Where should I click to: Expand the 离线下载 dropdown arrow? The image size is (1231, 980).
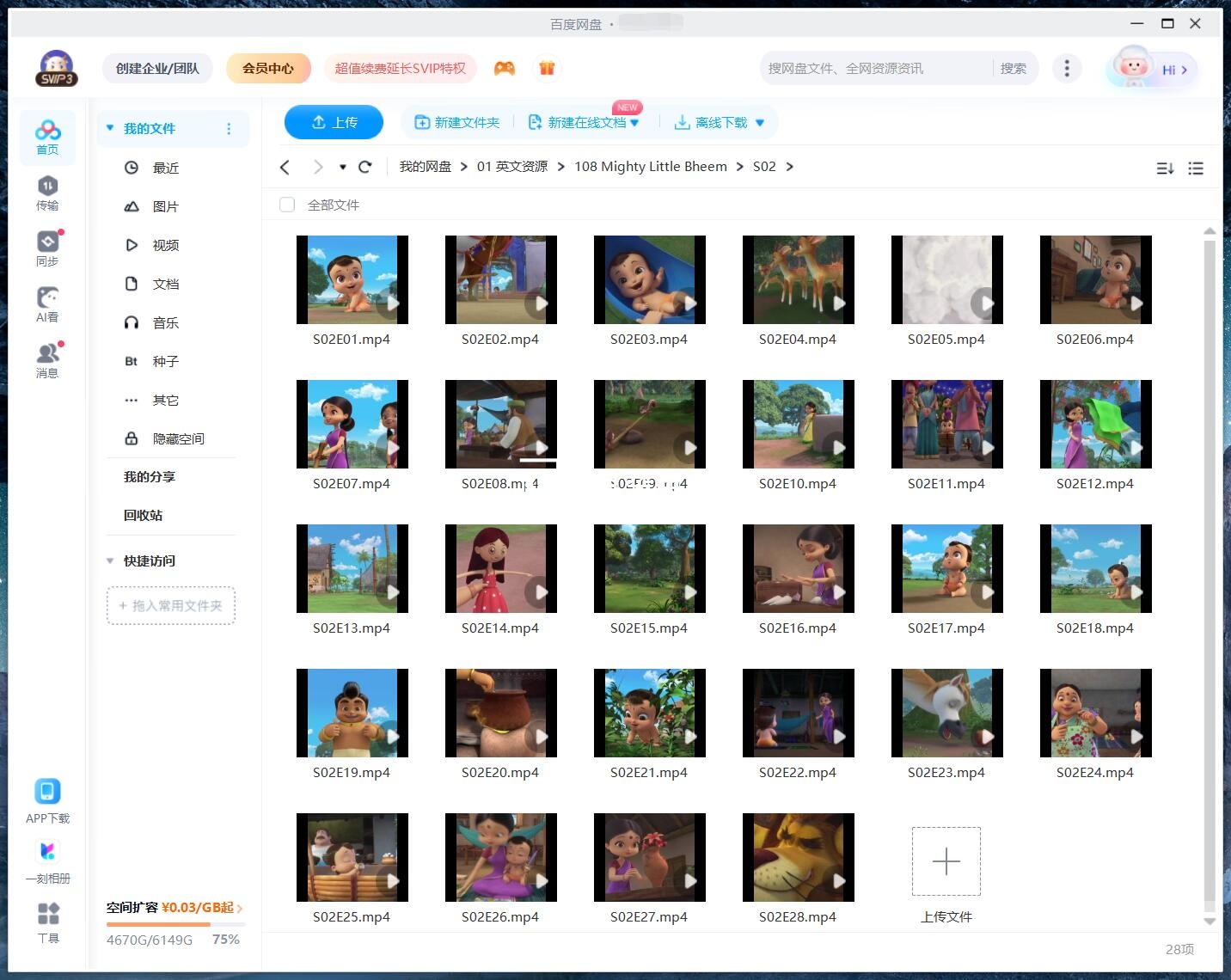coord(760,122)
